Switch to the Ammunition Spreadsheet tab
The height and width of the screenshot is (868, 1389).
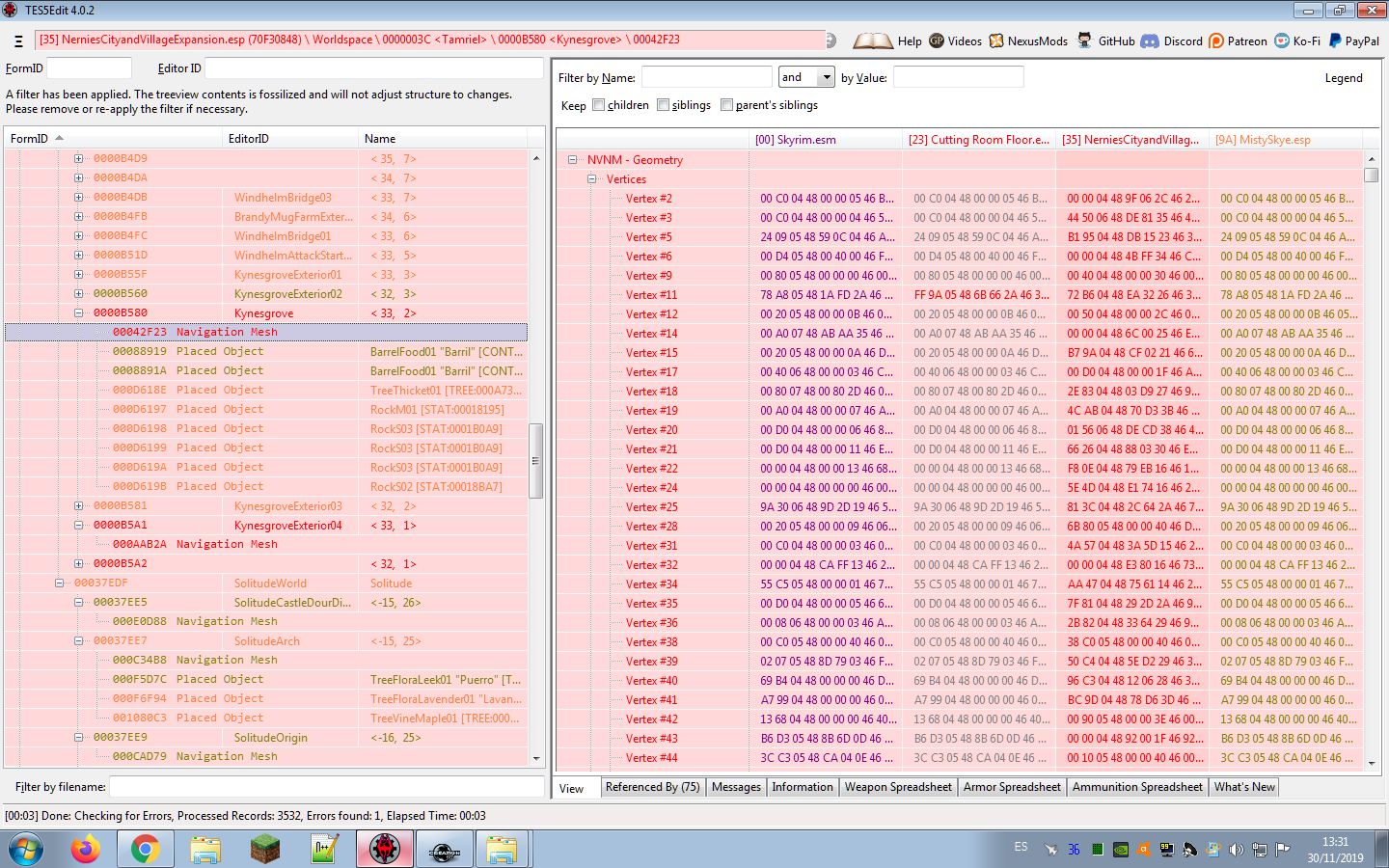(1137, 787)
